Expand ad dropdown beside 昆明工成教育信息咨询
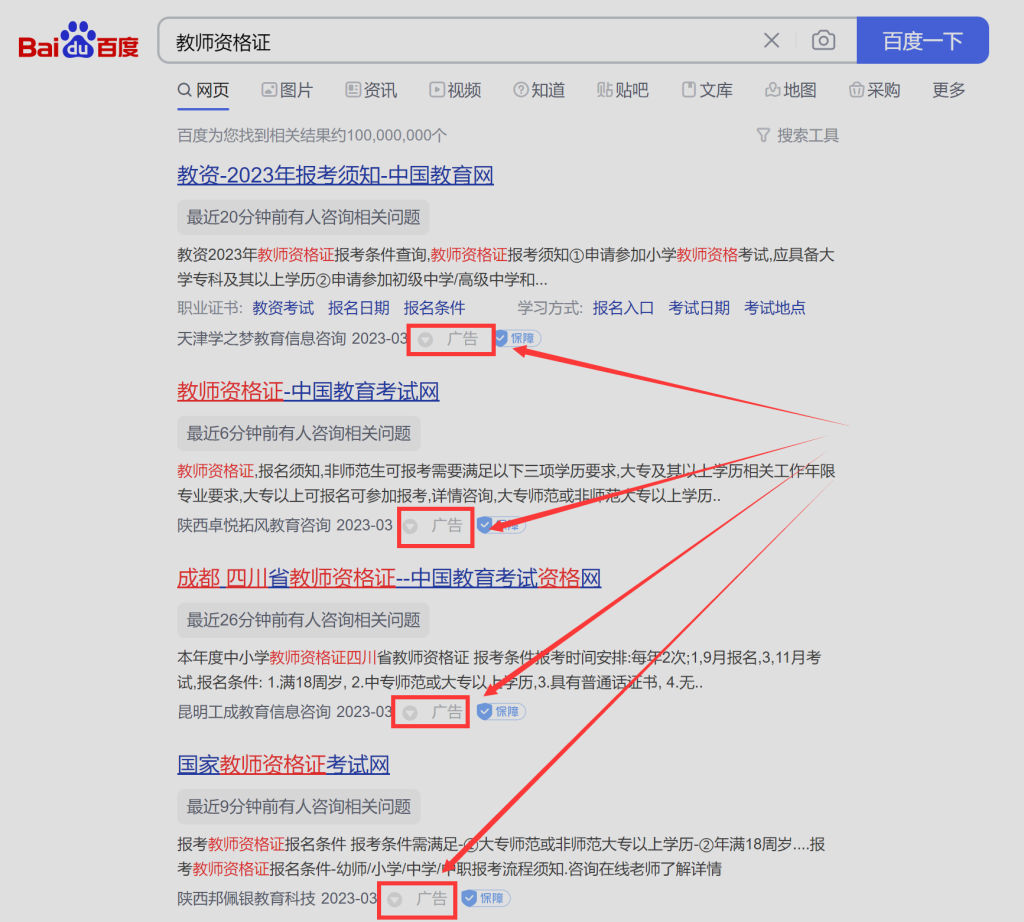Screen dimensions: 1024x922 pyautogui.click(x=410, y=713)
